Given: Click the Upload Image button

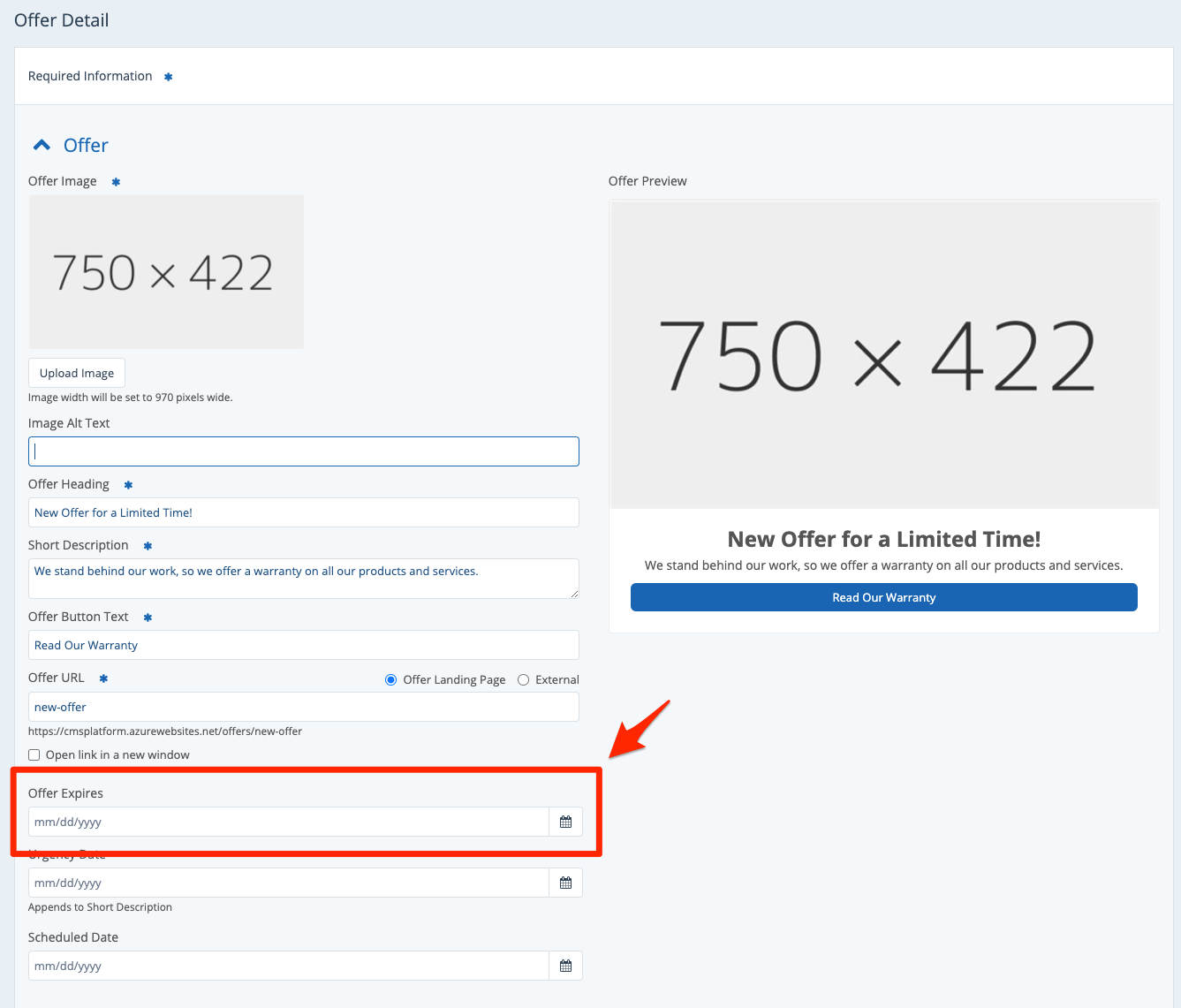Looking at the screenshot, I should tap(77, 373).
